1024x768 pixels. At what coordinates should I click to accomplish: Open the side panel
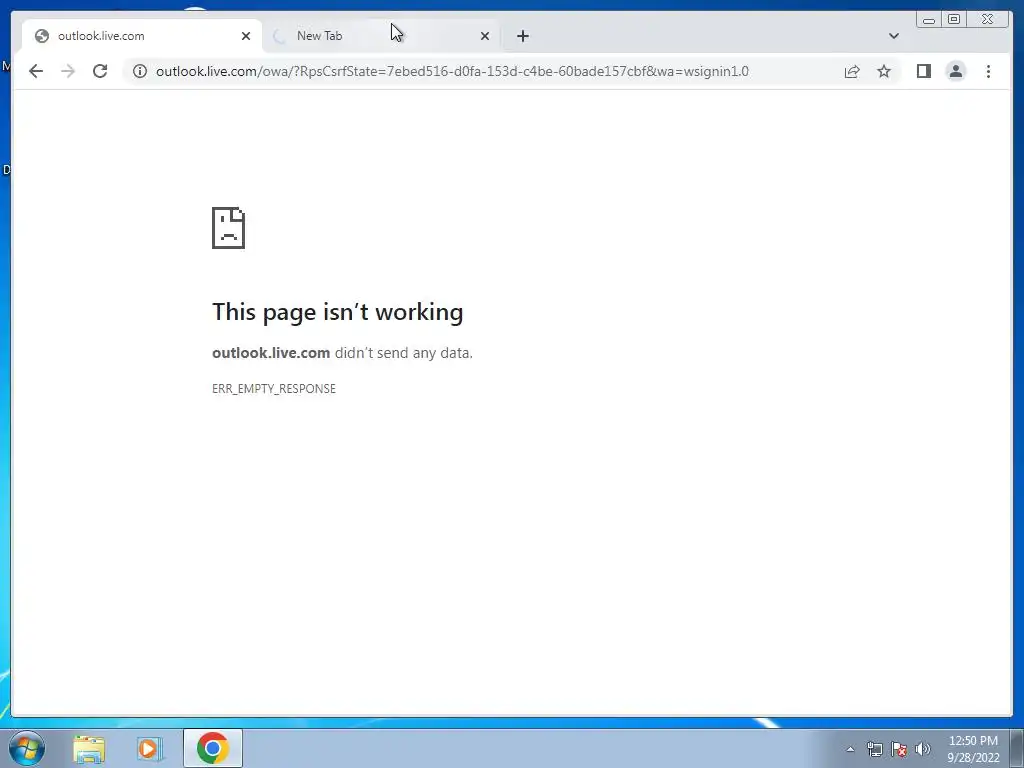pyautogui.click(x=923, y=71)
